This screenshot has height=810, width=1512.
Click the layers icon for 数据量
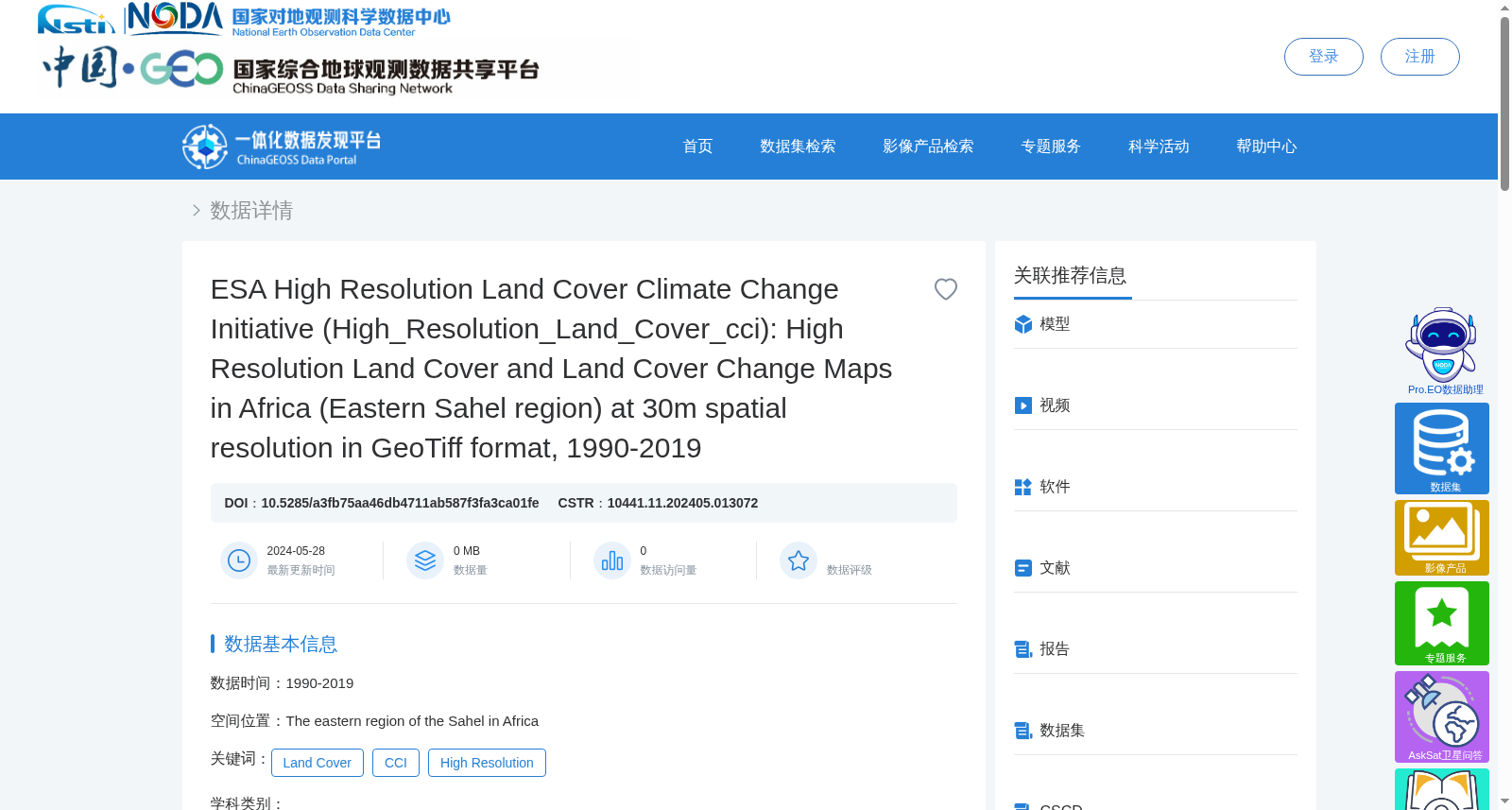[425, 560]
